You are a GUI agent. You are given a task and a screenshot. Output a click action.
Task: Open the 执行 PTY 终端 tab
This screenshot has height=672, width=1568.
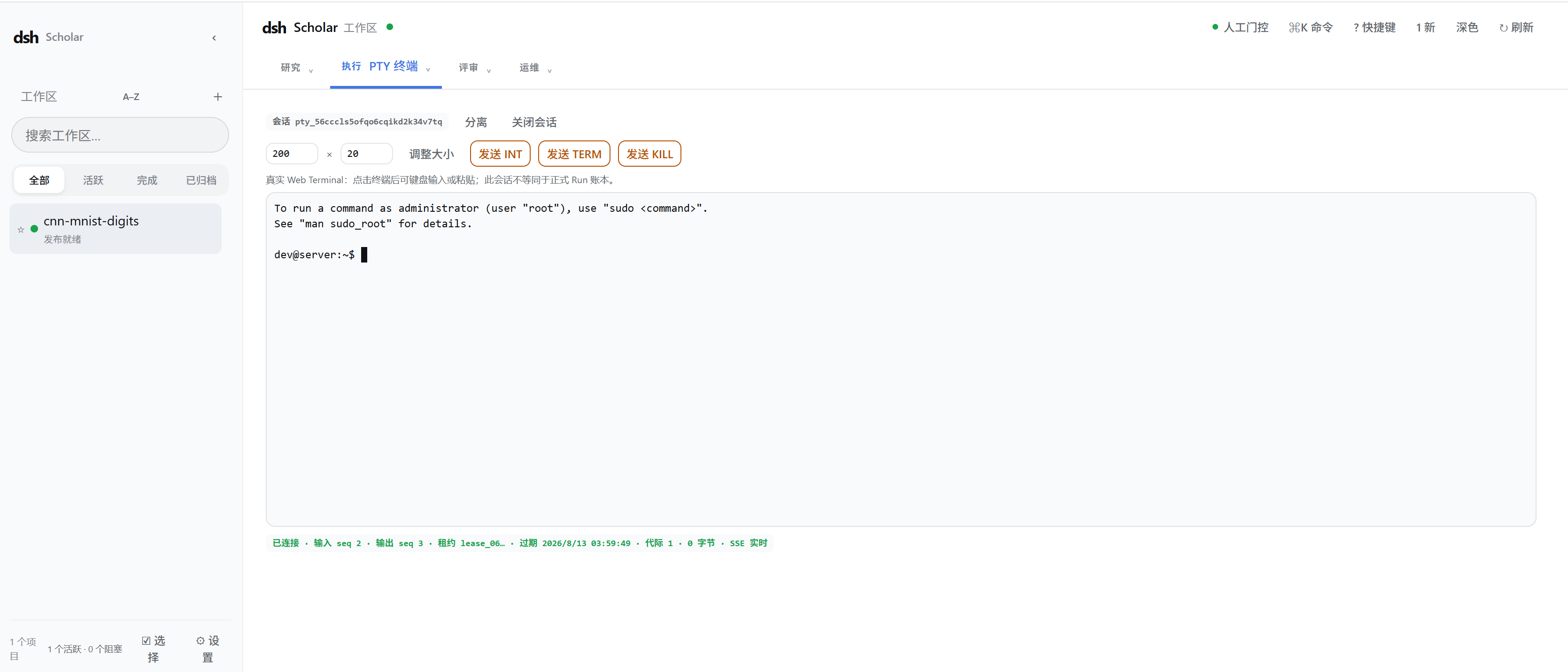tap(385, 66)
